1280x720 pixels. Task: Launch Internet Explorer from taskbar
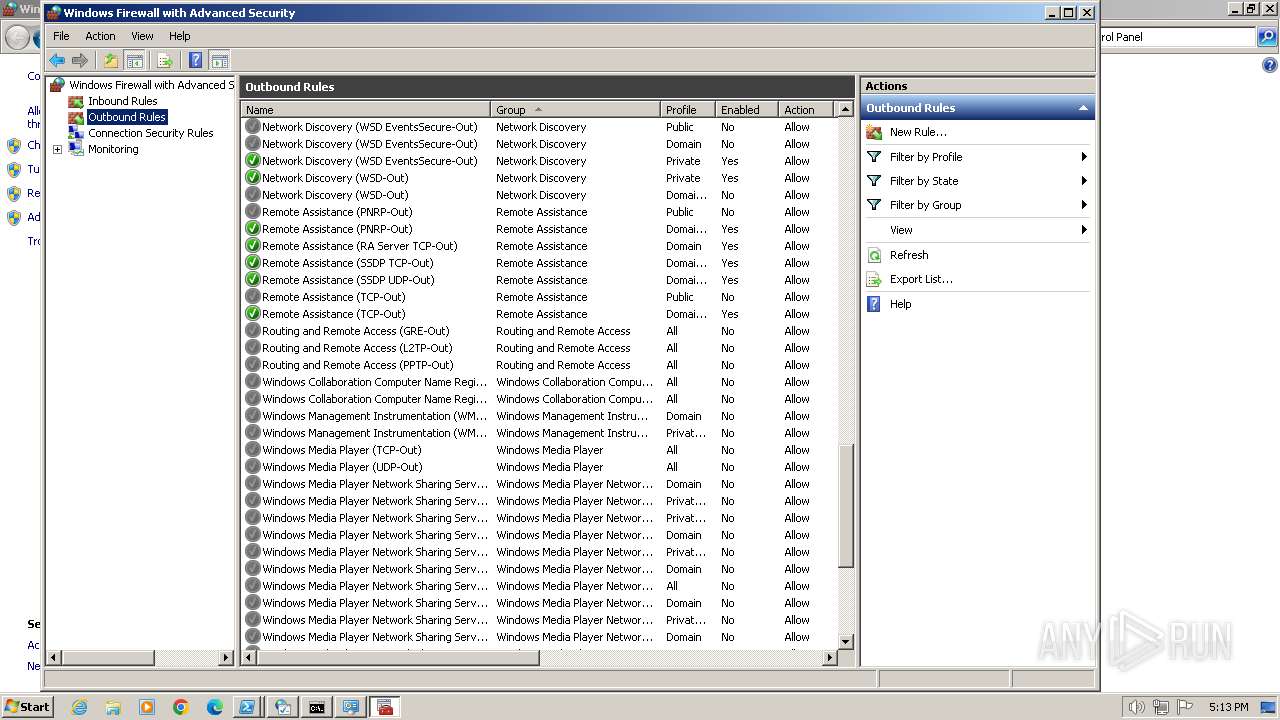(x=79, y=707)
